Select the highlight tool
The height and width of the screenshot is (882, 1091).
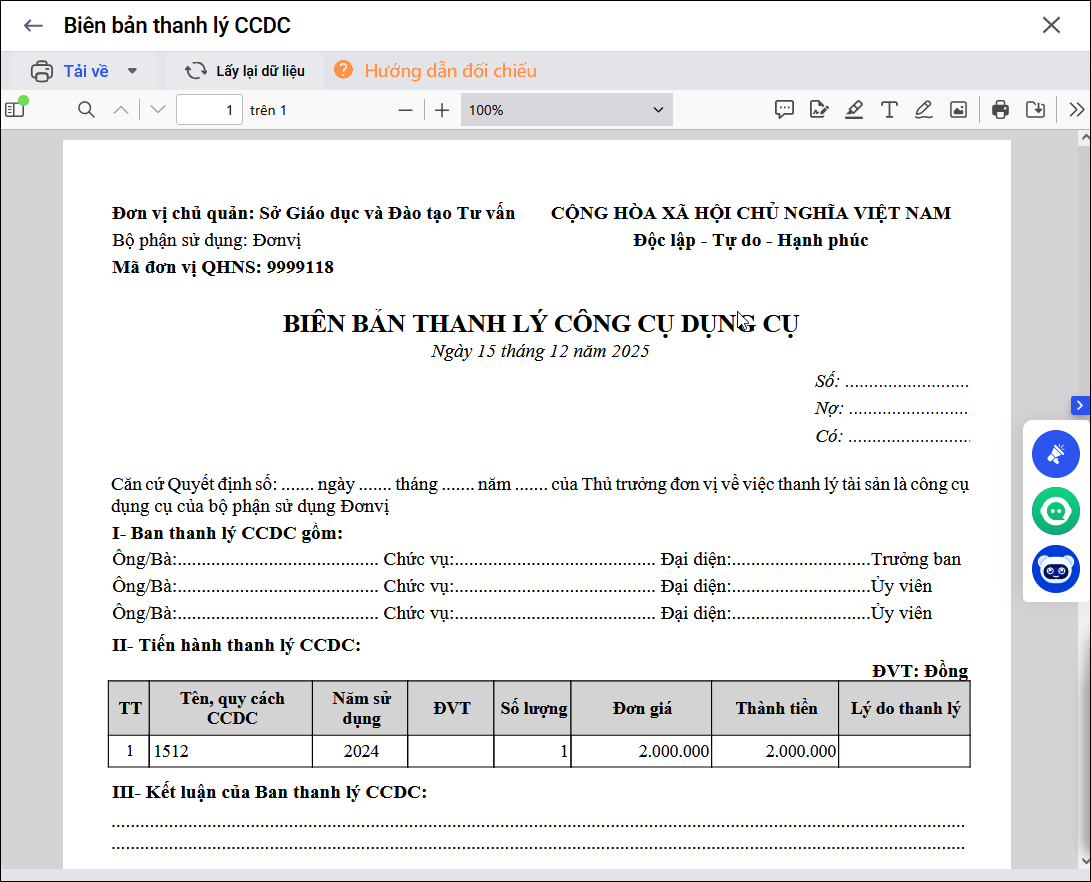[x=853, y=110]
